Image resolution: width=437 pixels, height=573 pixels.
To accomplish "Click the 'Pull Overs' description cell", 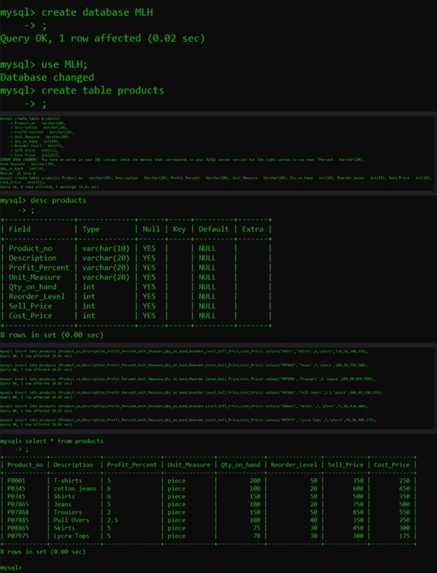I will point(71,520).
